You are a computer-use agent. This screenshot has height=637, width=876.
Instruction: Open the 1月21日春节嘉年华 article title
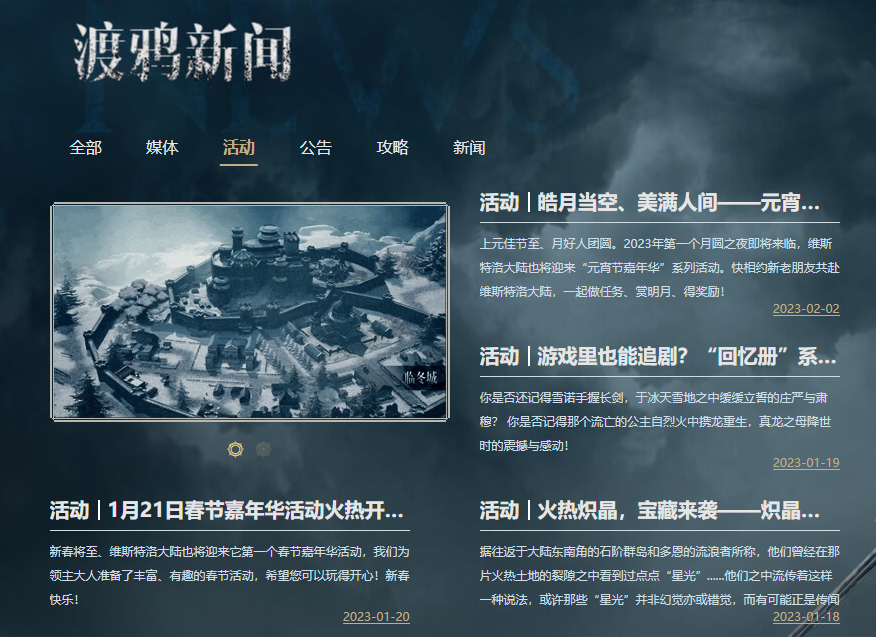226,510
